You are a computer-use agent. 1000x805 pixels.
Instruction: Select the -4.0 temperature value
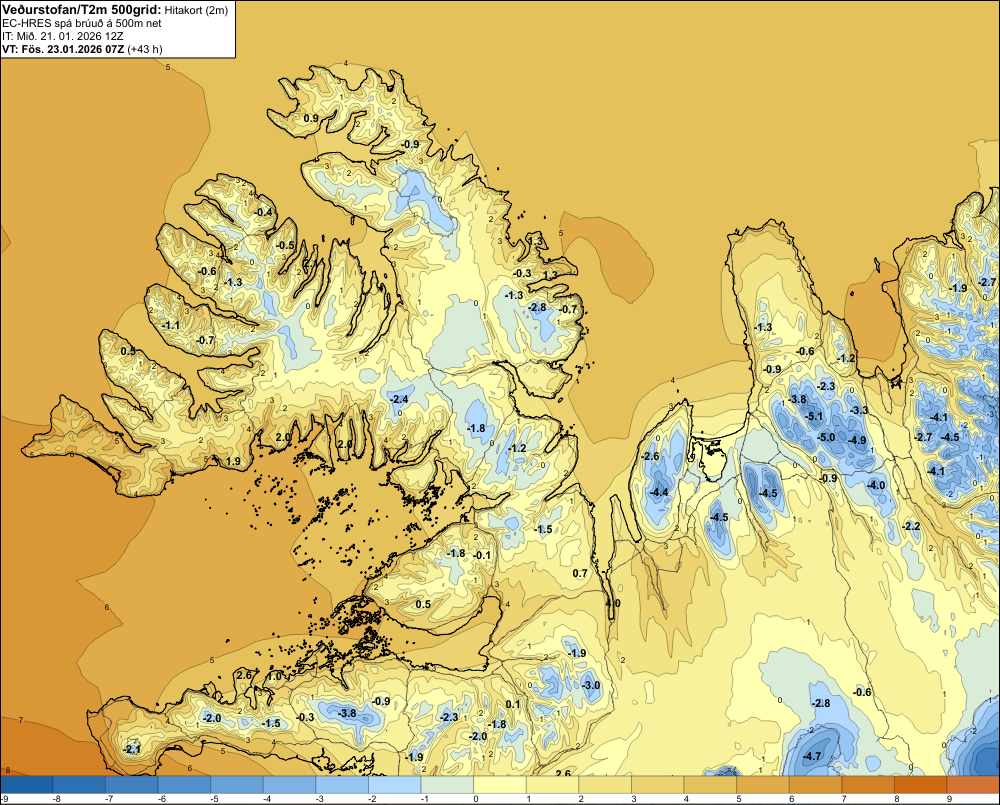tap(876, 485)
